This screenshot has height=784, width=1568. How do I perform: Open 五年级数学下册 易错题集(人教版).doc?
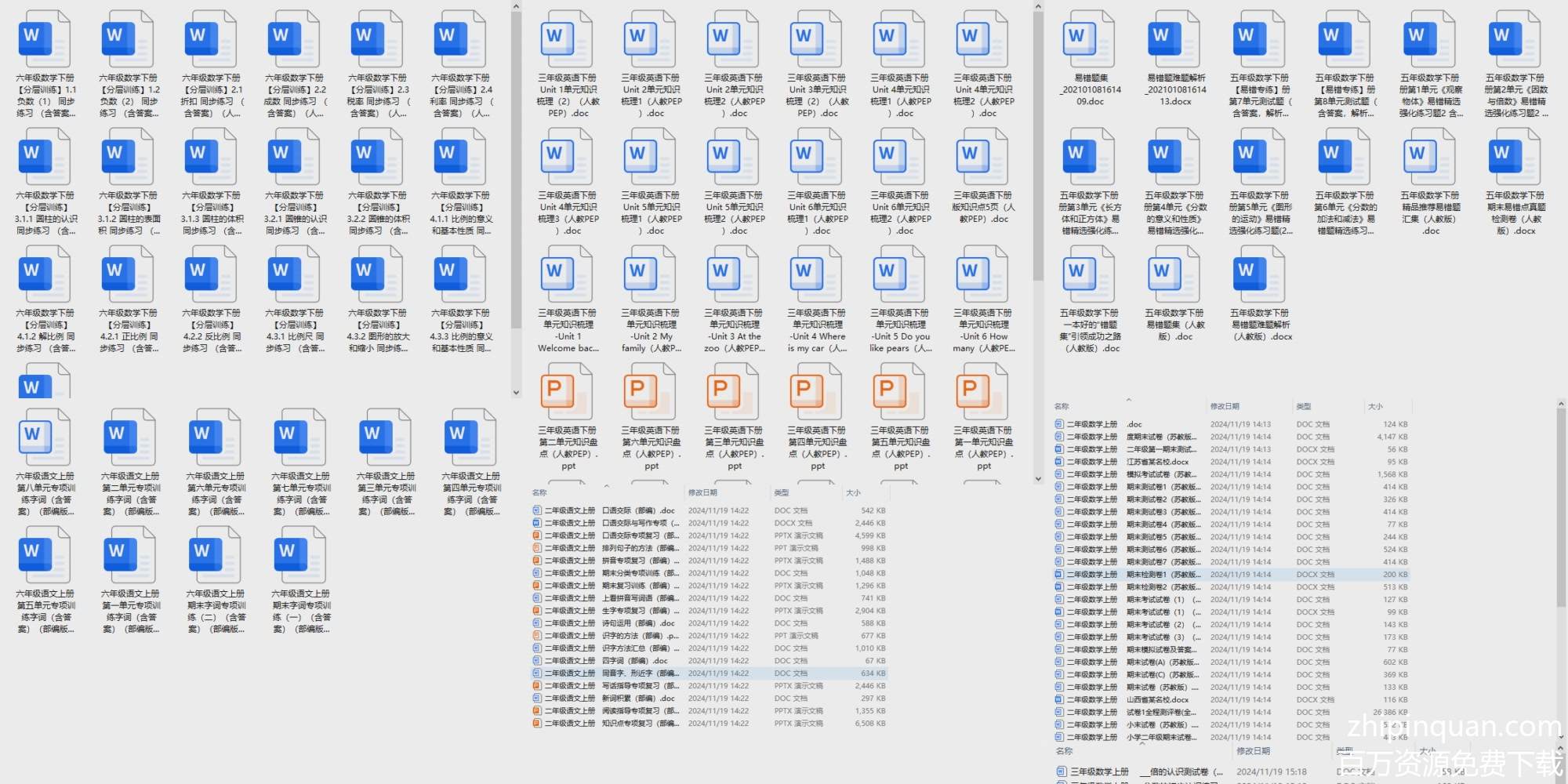point(1174,274)
